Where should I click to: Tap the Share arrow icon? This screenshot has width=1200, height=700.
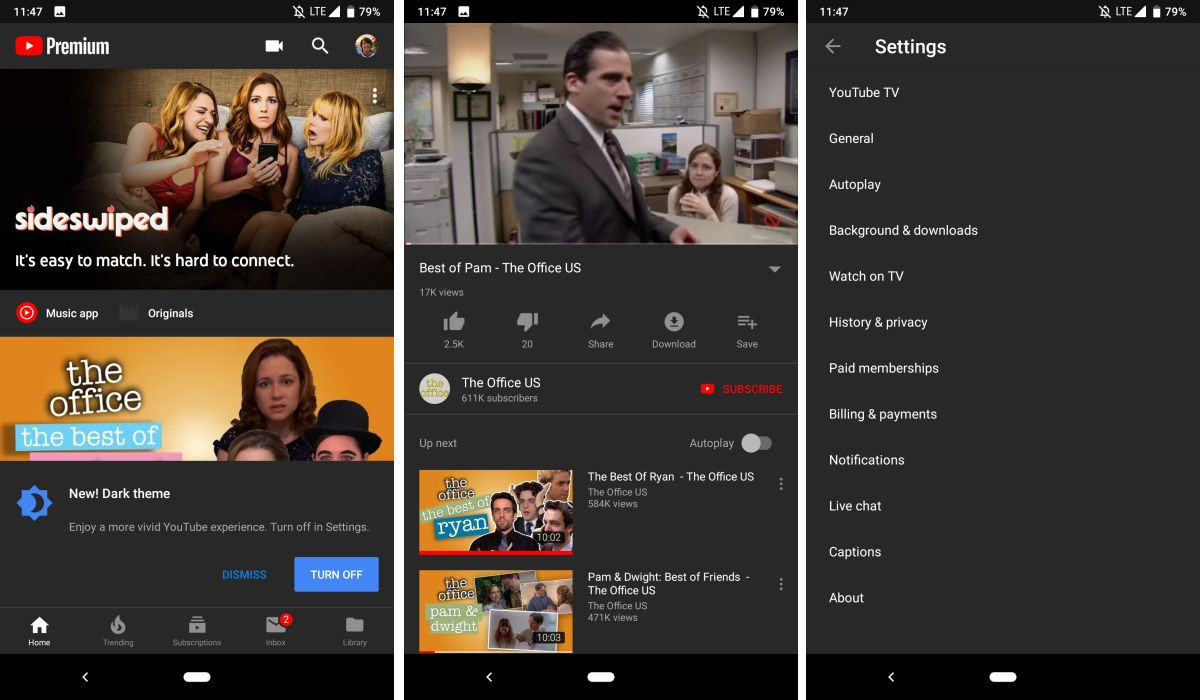tap(600, 321)
